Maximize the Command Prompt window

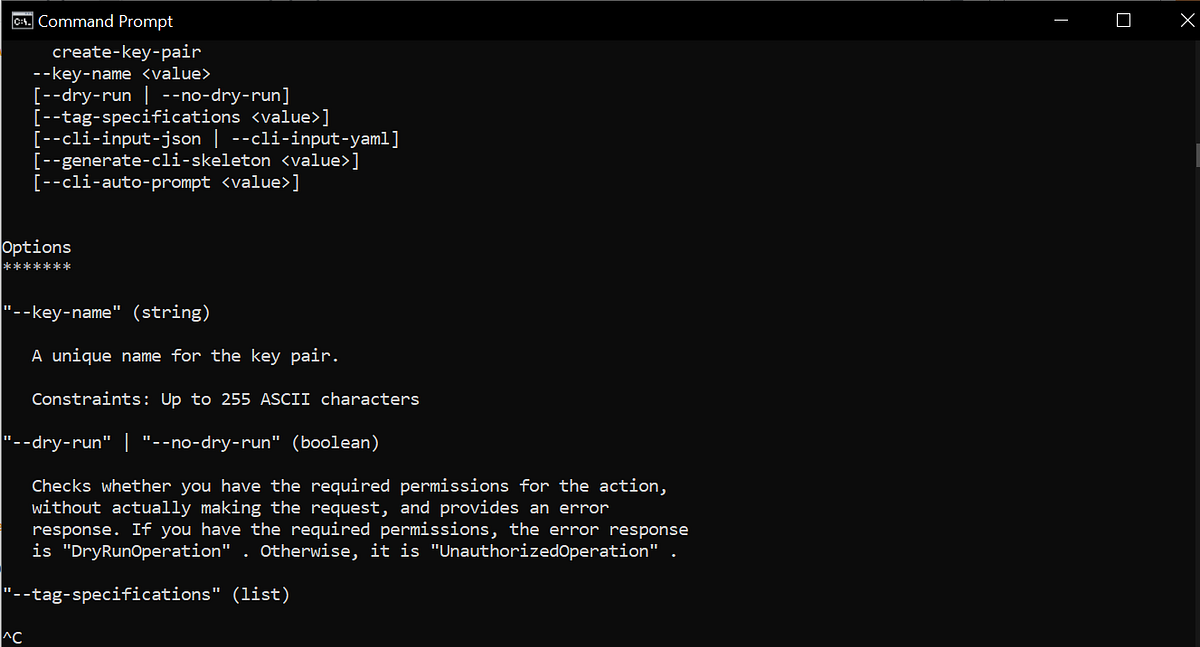1123,20
